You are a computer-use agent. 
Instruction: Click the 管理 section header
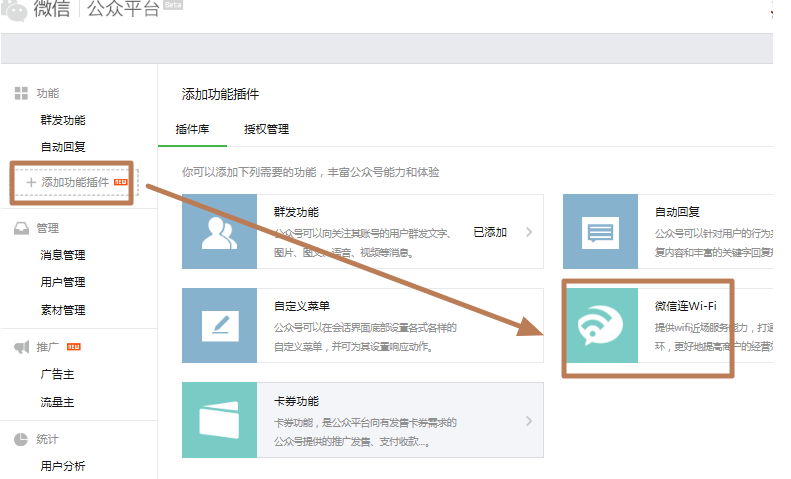tap(48, 228)
